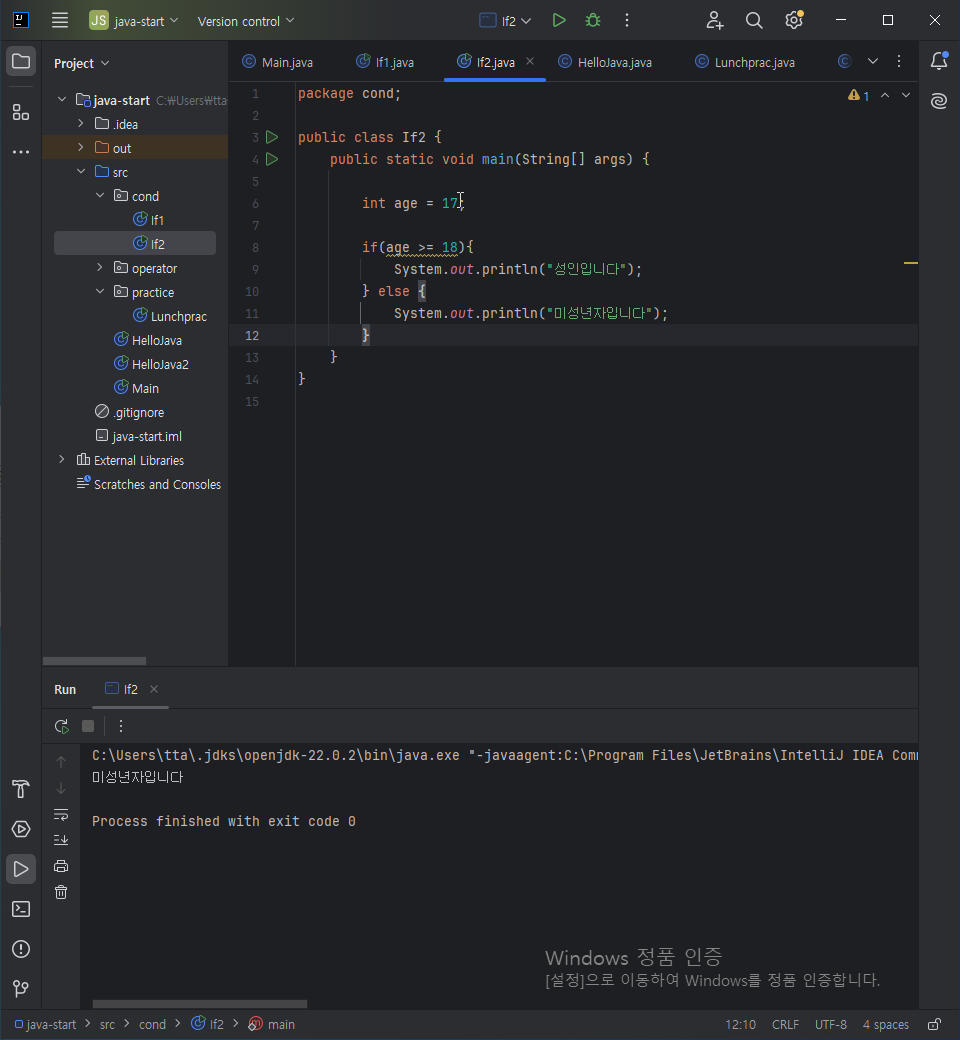Open the Problems tool window
This screenshot has height=1040, width=960.
[x=21, y=949]
